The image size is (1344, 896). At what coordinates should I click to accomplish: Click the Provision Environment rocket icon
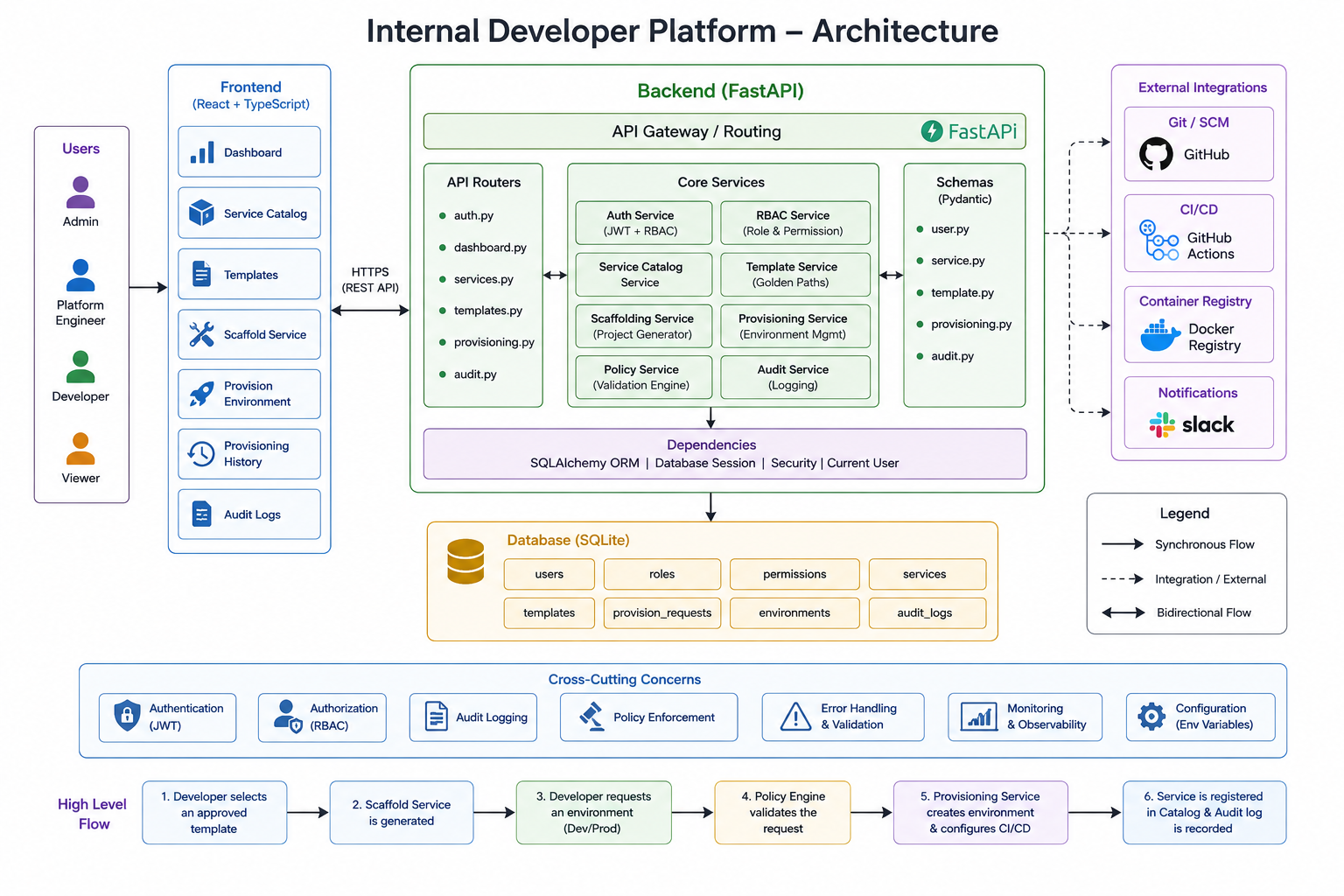[x=201, y=394]
